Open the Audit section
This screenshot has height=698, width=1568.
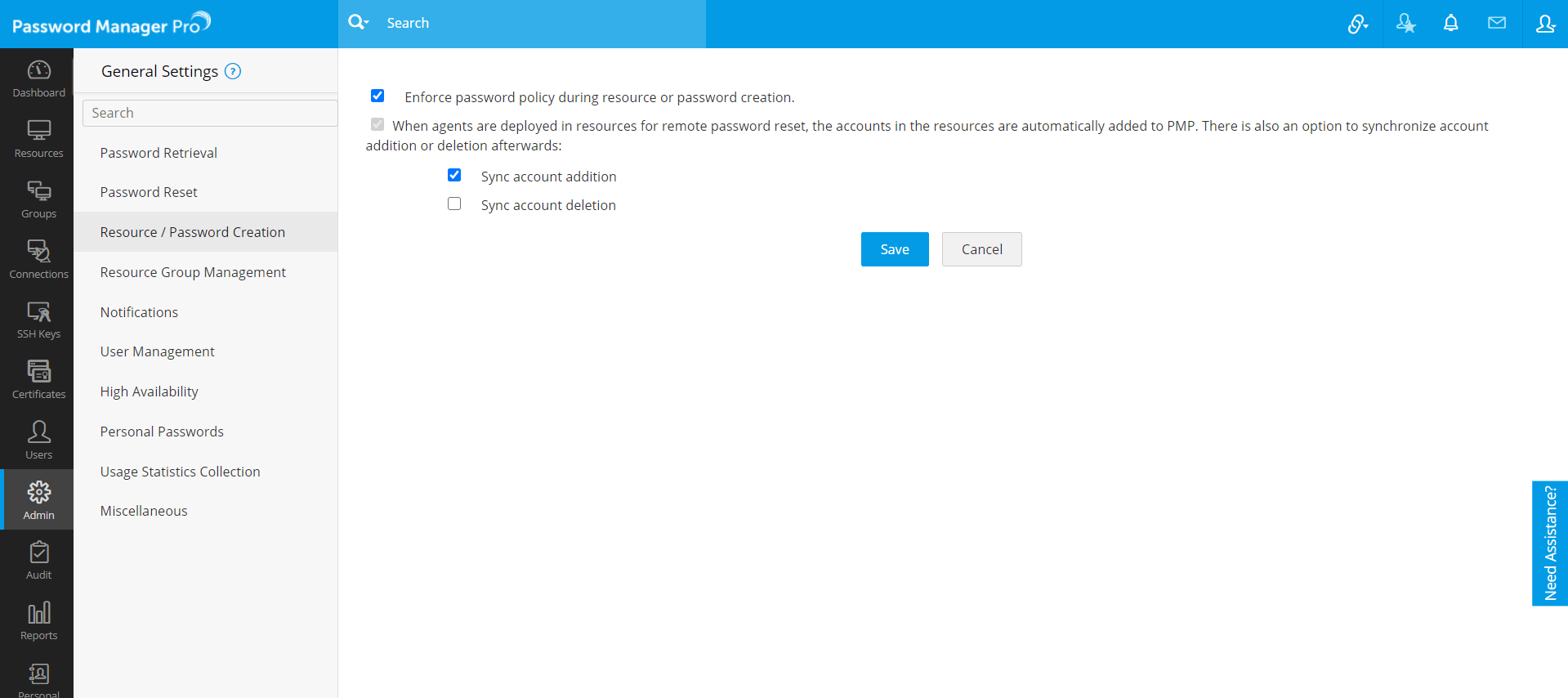[38, 562]
